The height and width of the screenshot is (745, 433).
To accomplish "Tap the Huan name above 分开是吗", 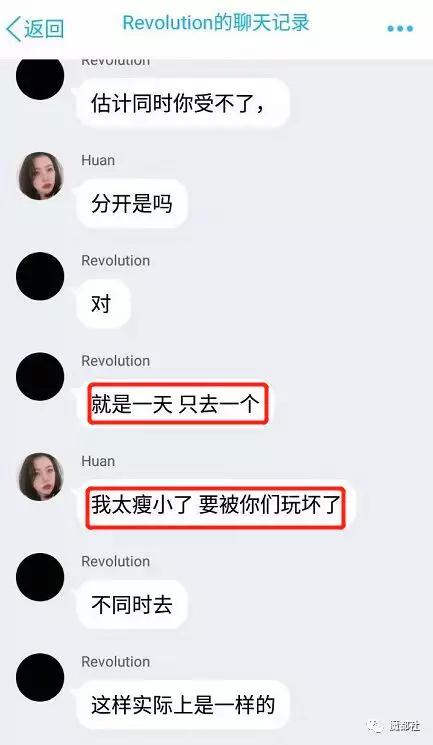I will point(98,161).
